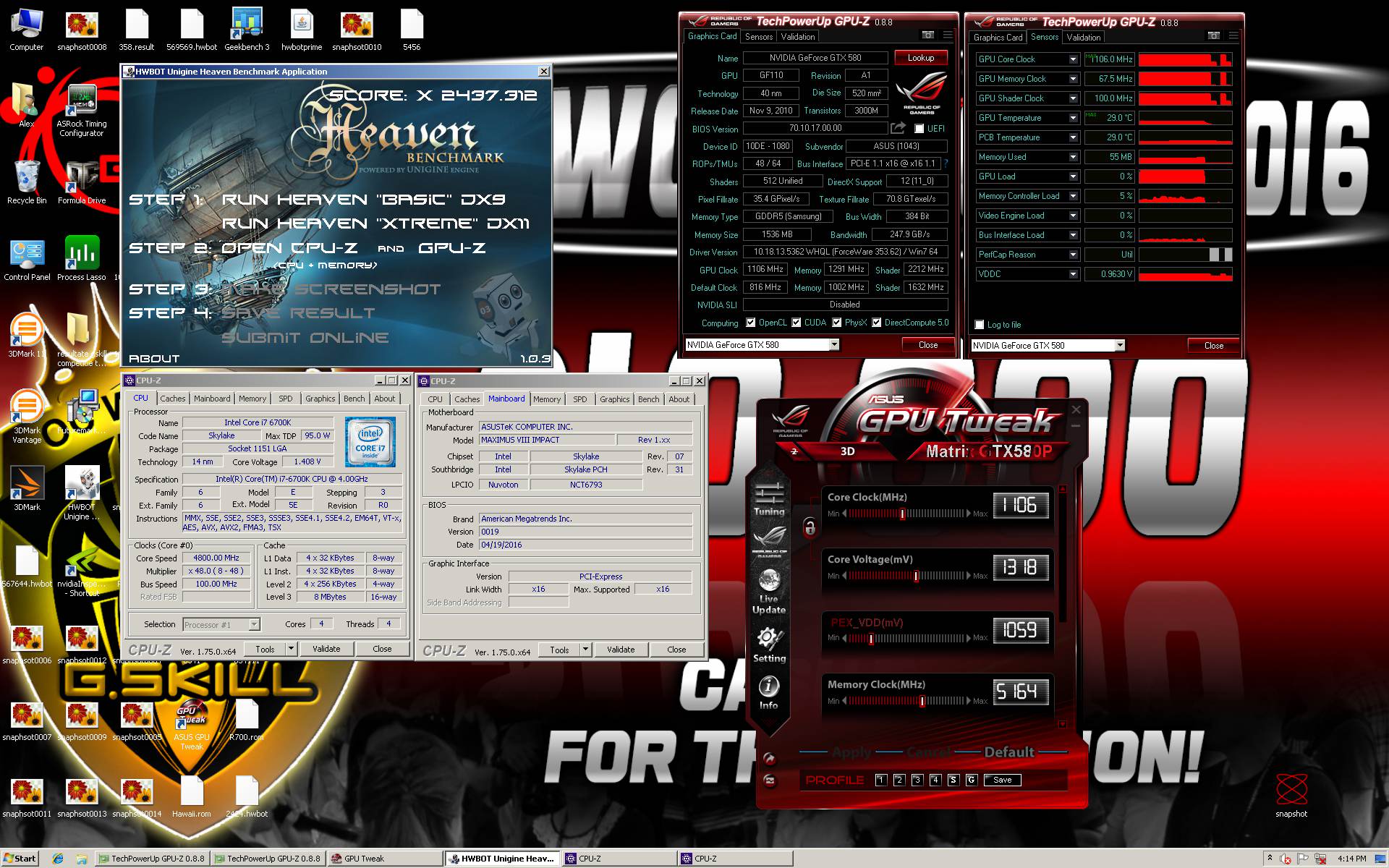This screenshot has width=1389, height=868.
Task: Open the Geekbench 3 desktop shortcut
Action: [247, 30]
